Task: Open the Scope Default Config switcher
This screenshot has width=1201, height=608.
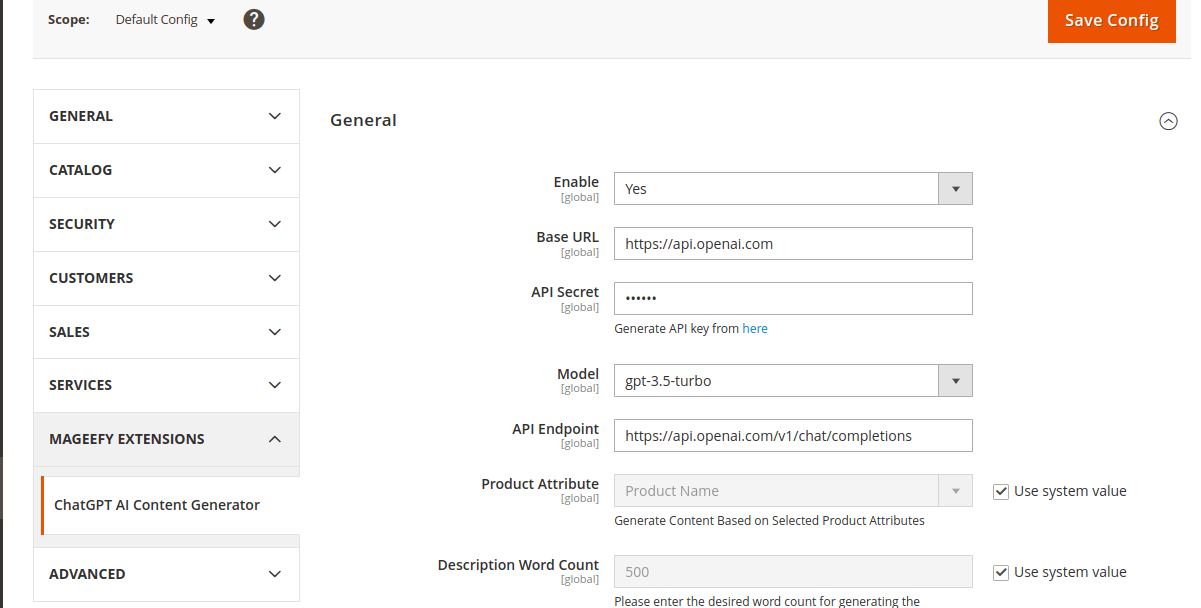Action: [165, 20]
